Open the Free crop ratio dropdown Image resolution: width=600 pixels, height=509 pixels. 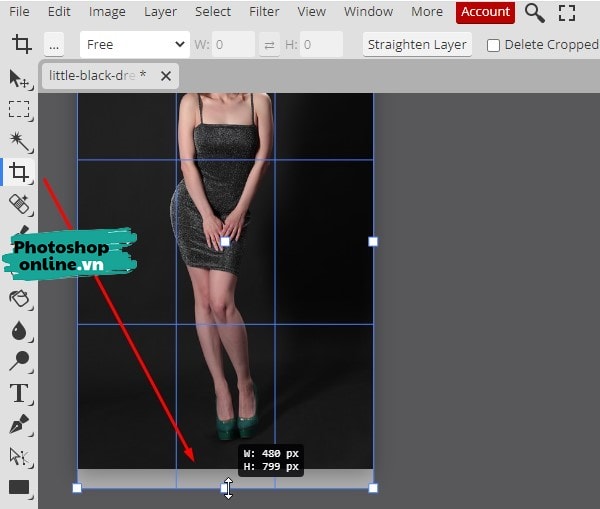click(135, 45)
